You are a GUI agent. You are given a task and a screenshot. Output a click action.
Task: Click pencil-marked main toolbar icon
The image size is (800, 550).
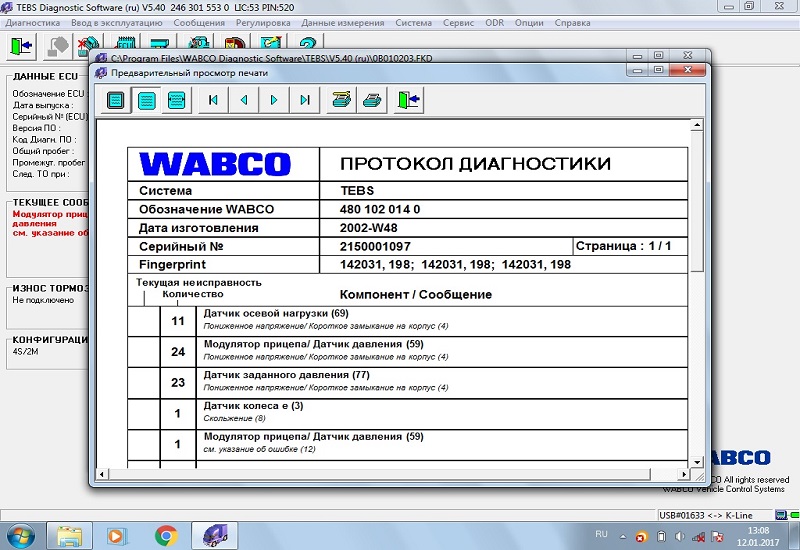click(271, 42)
